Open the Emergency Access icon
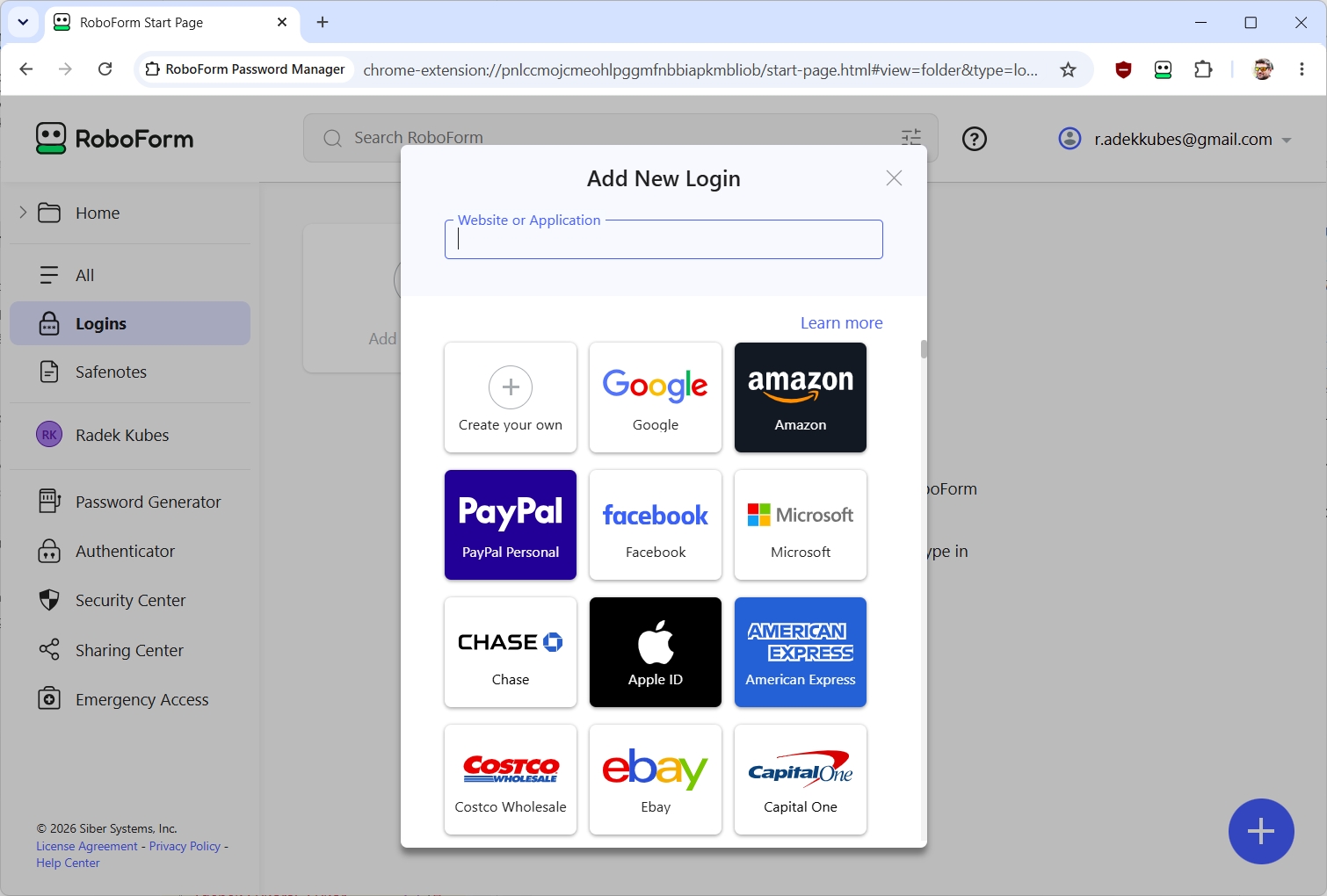Viewport: 1327px width, 896px height. [49, 699]
